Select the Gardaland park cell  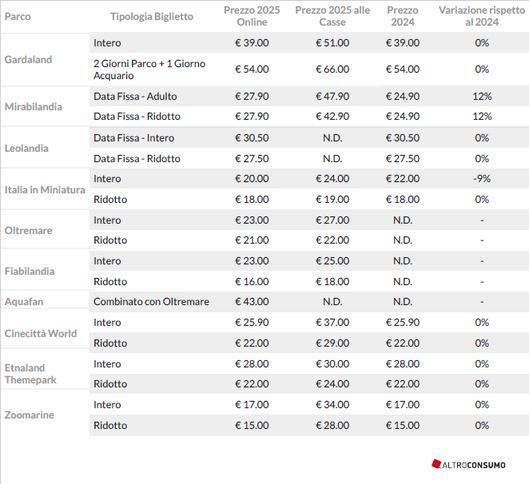pyautogui.click(x=28, y=60)
